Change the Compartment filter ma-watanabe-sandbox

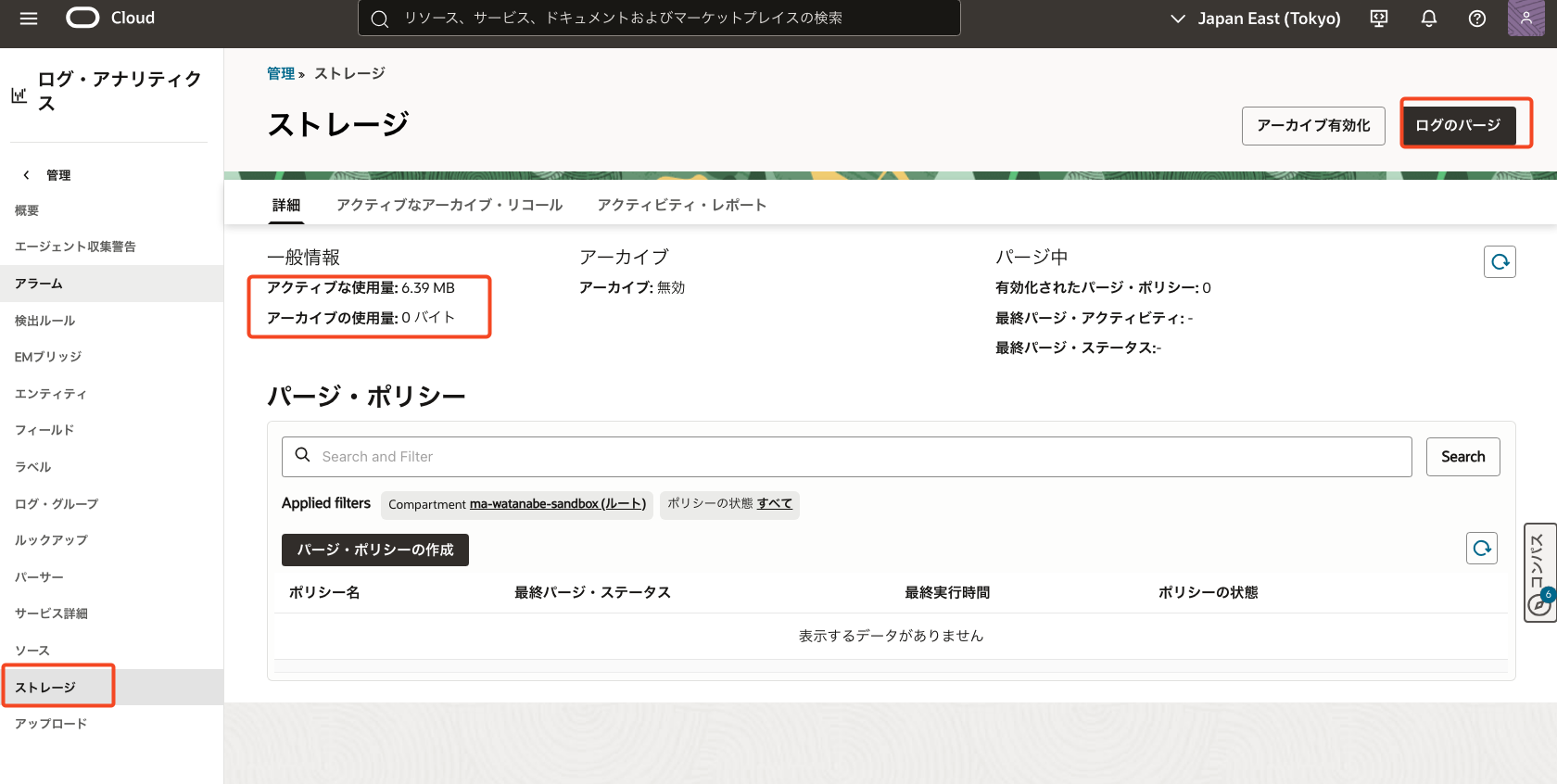tap(557, 504)
